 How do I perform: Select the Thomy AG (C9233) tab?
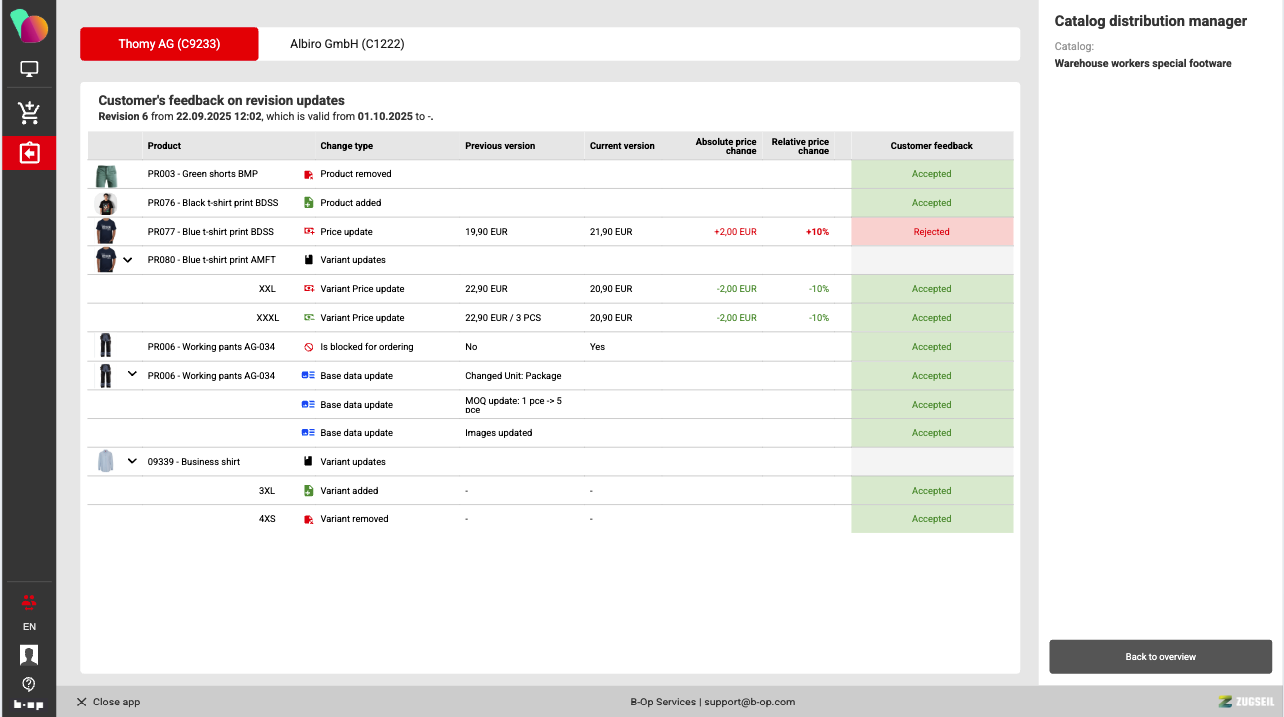click(169, 44)
